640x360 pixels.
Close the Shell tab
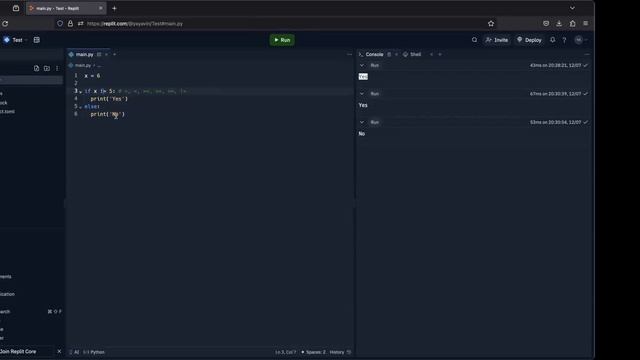[x=432, y=54]
